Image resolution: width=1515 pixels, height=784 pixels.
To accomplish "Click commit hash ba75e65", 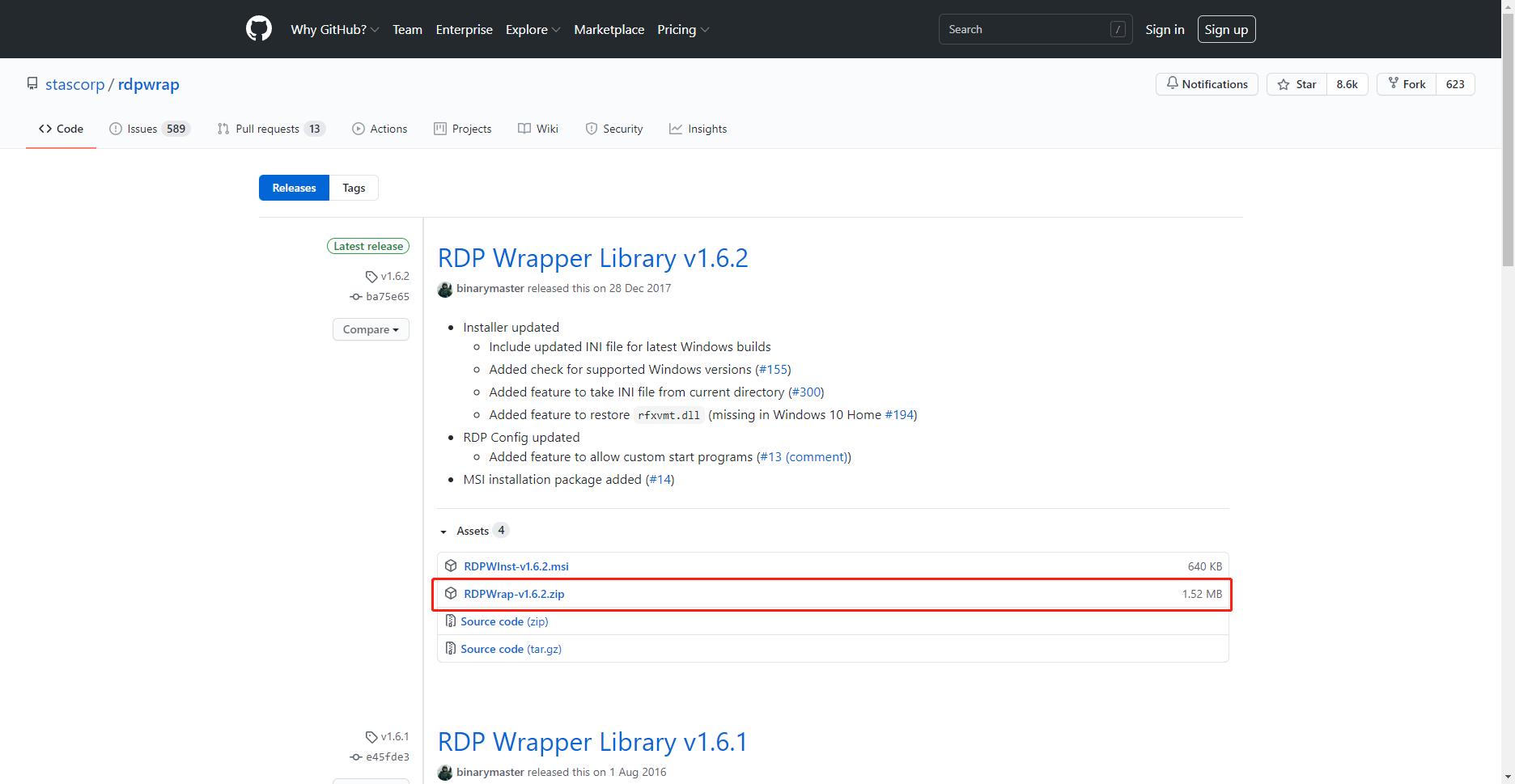I will [x=388, y=297].
